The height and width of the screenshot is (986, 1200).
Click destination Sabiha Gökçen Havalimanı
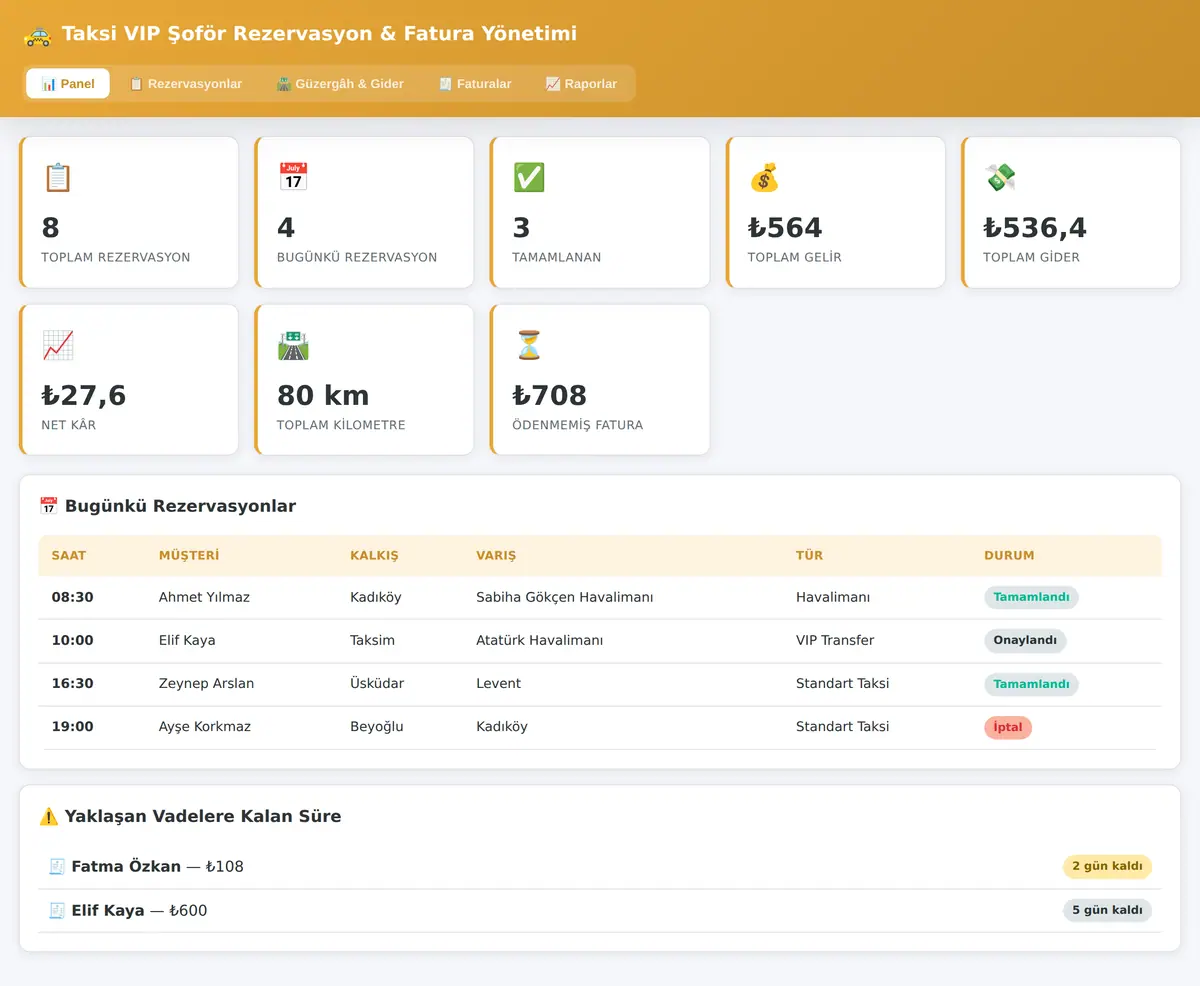(x=565, y=597)
